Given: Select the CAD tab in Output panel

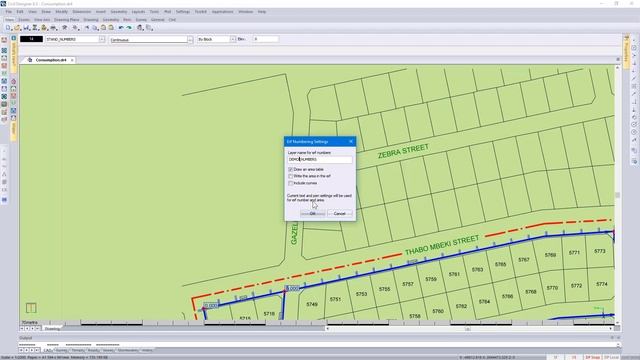Looking at the screenshot, I should pos(48,350).
